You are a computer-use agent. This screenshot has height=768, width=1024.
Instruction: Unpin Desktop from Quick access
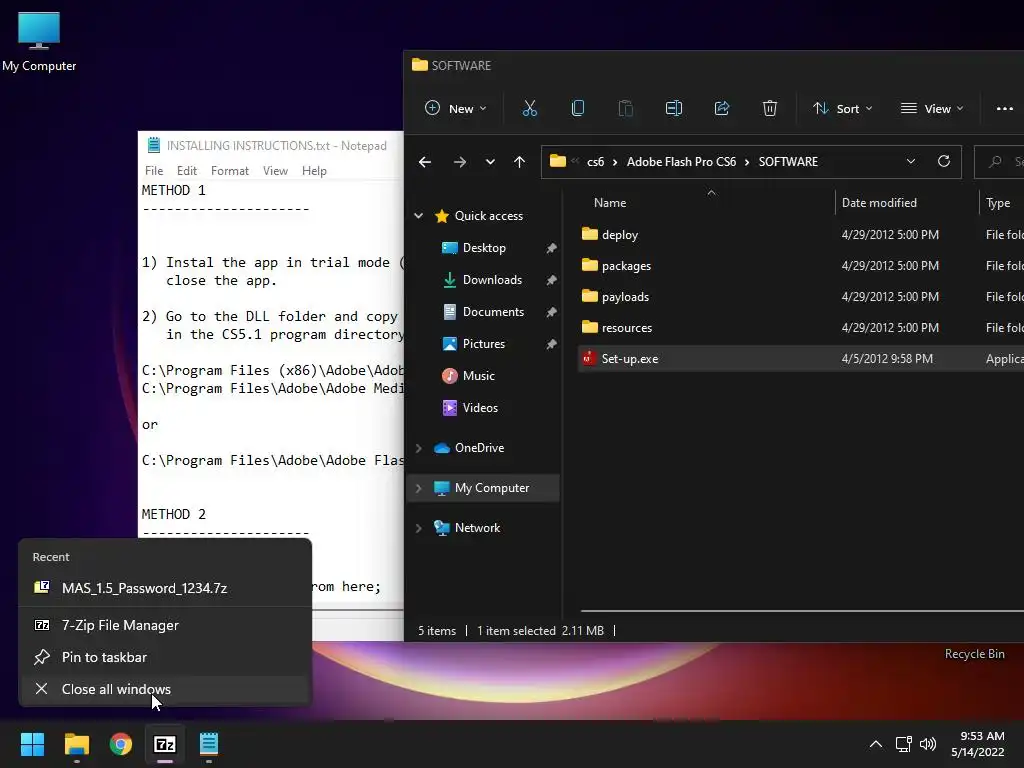point(552,248)
